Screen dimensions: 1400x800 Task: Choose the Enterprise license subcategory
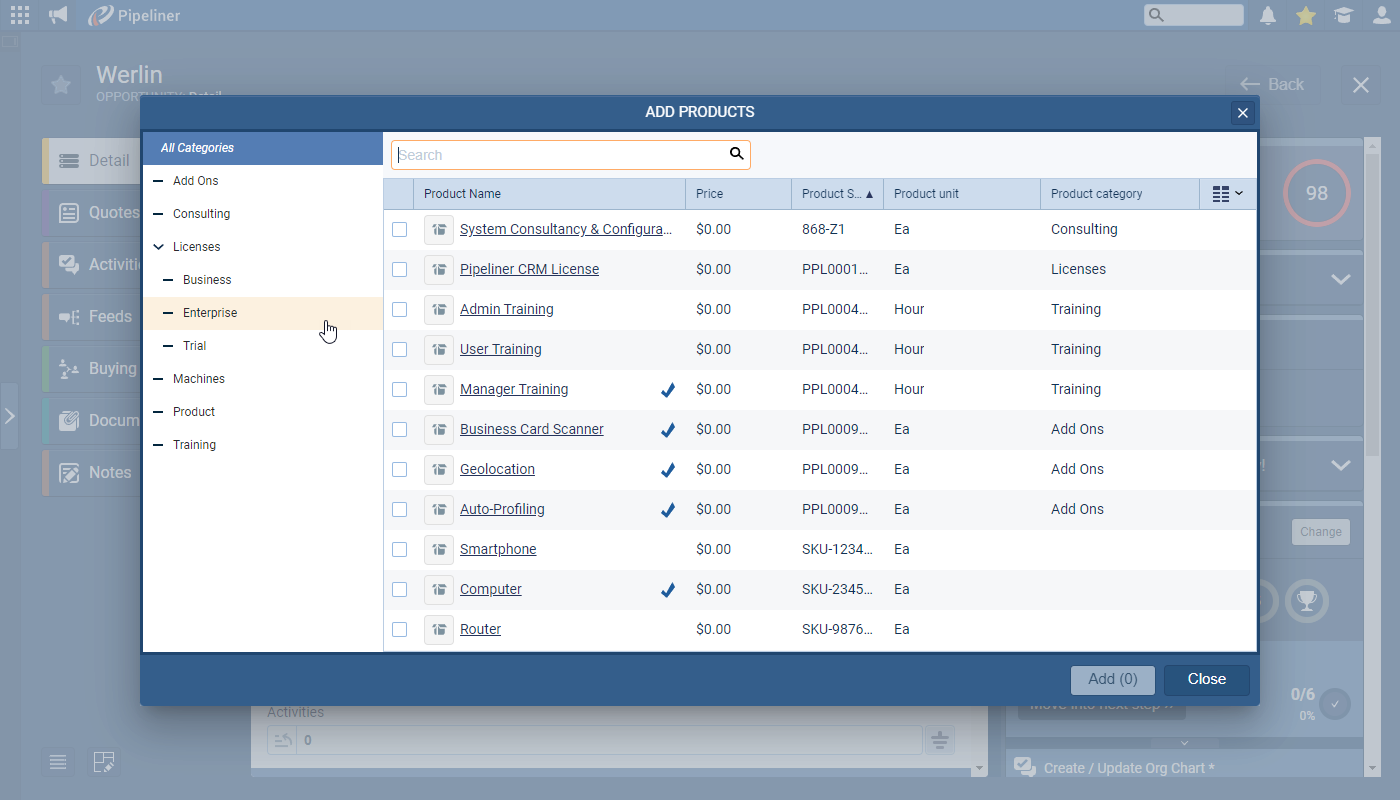click(x=210, y=313)
